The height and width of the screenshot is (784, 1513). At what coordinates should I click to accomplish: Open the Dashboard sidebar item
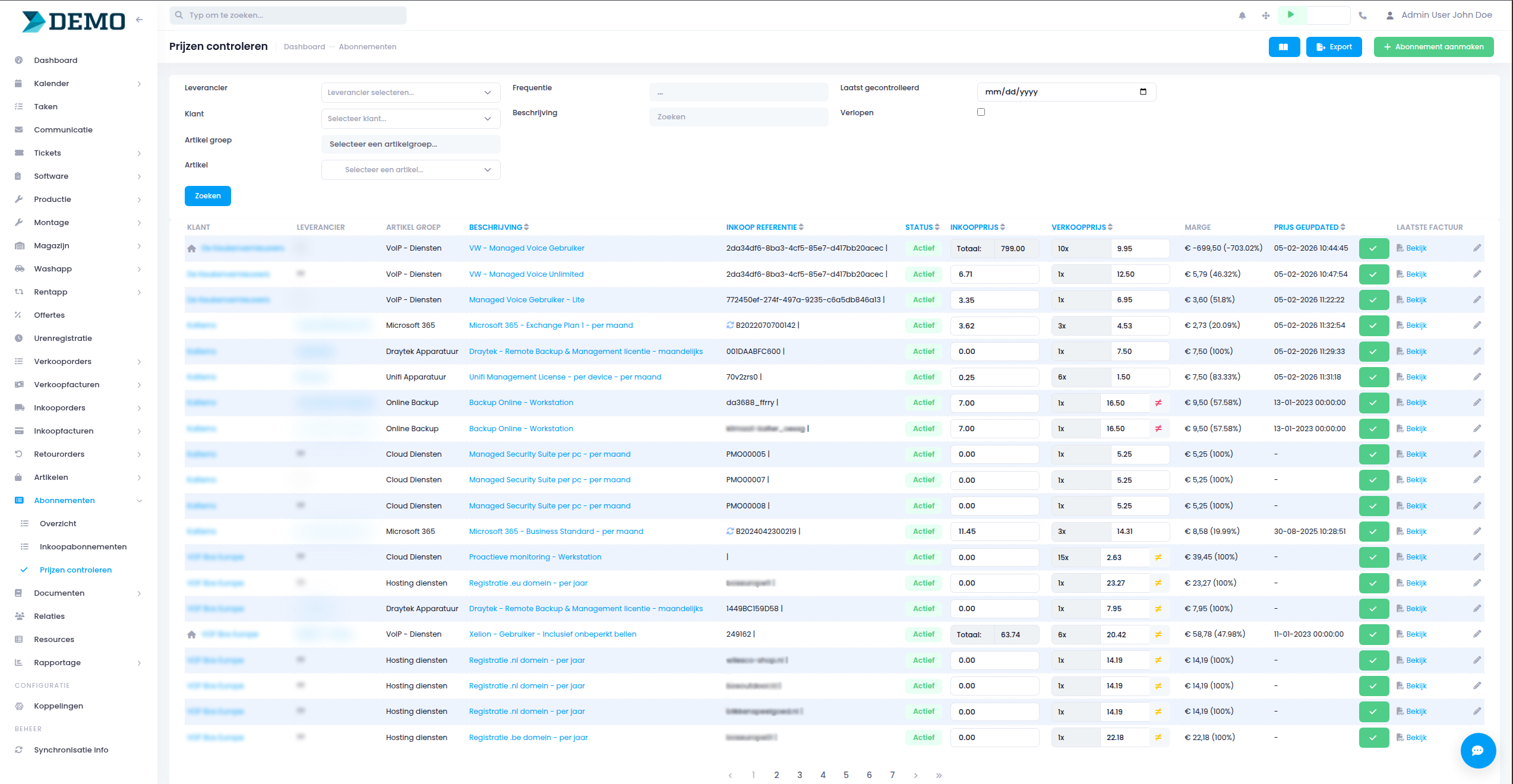click(56, 60)
